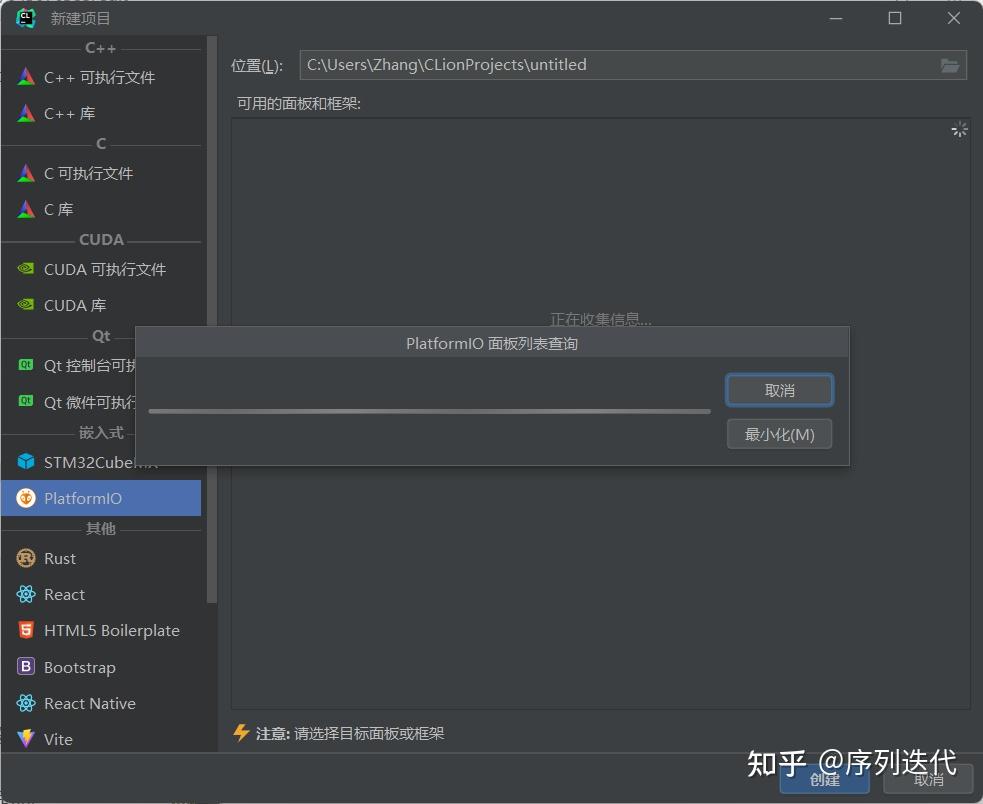The height and width of the screenshot is (804, 983).
Task: Click the CUDA library Nvidia icon
Action: click(26, 304)
